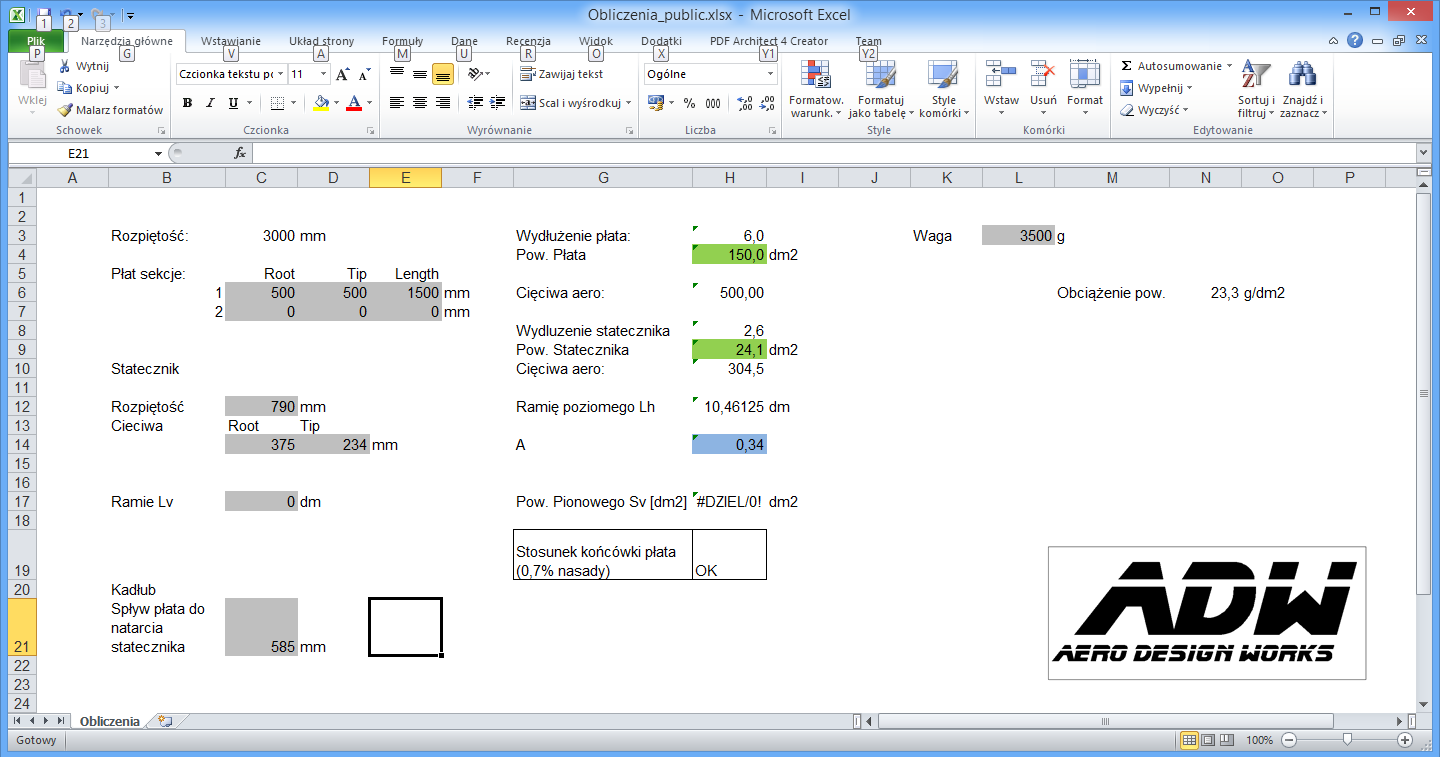Click the insert function fx icon

click(x=240, y=153)
